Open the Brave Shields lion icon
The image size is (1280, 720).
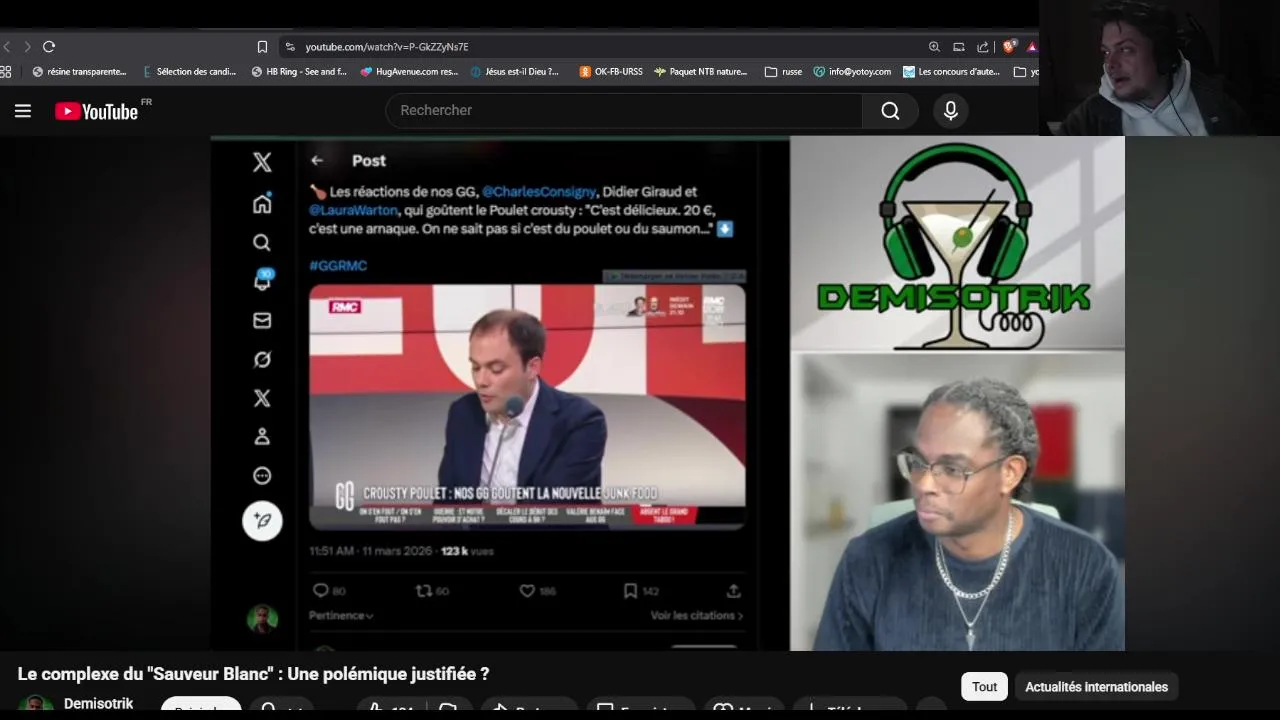pos(1010,46)
